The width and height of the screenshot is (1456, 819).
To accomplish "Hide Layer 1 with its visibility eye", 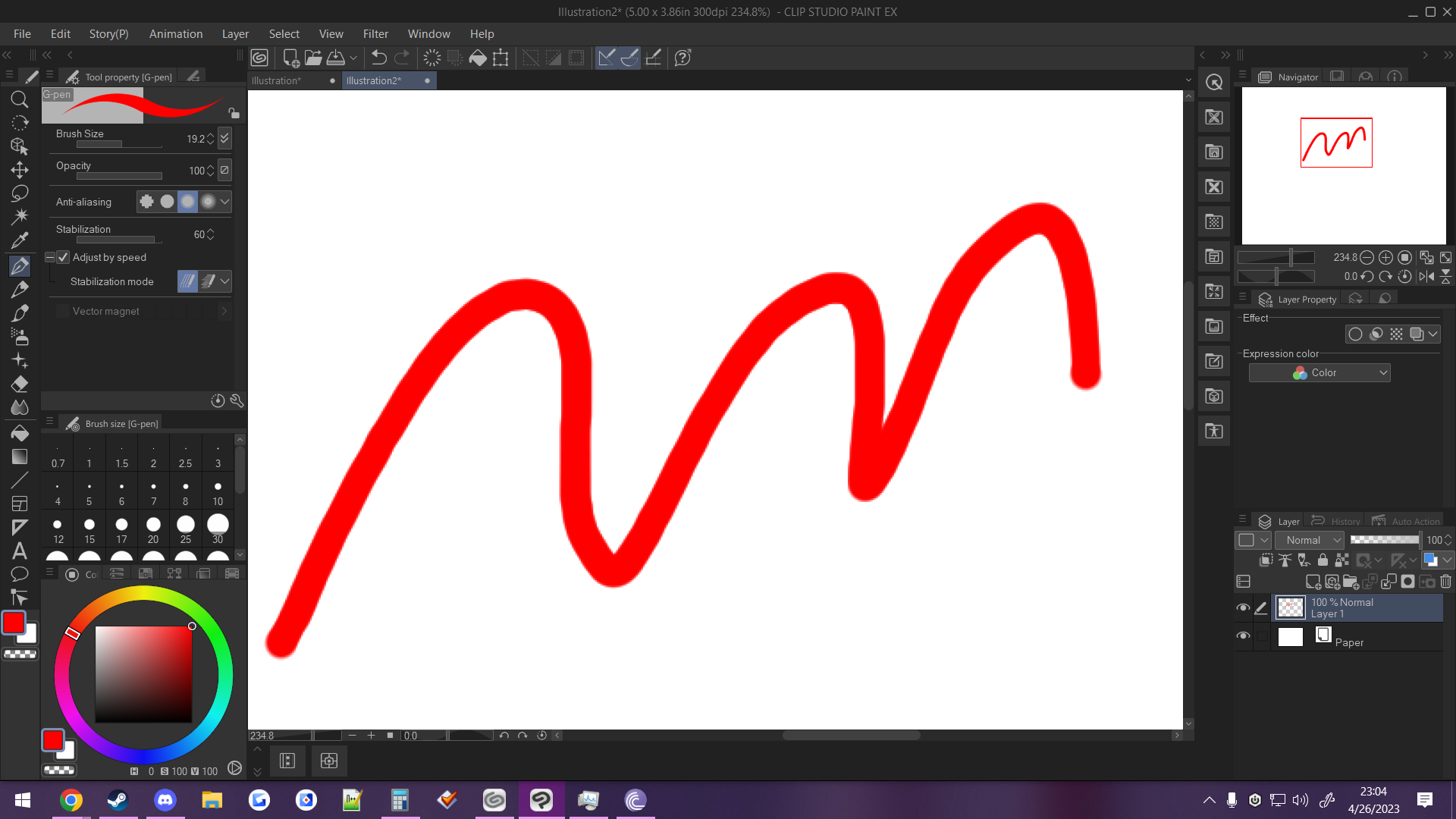I will click(1243, 607).
